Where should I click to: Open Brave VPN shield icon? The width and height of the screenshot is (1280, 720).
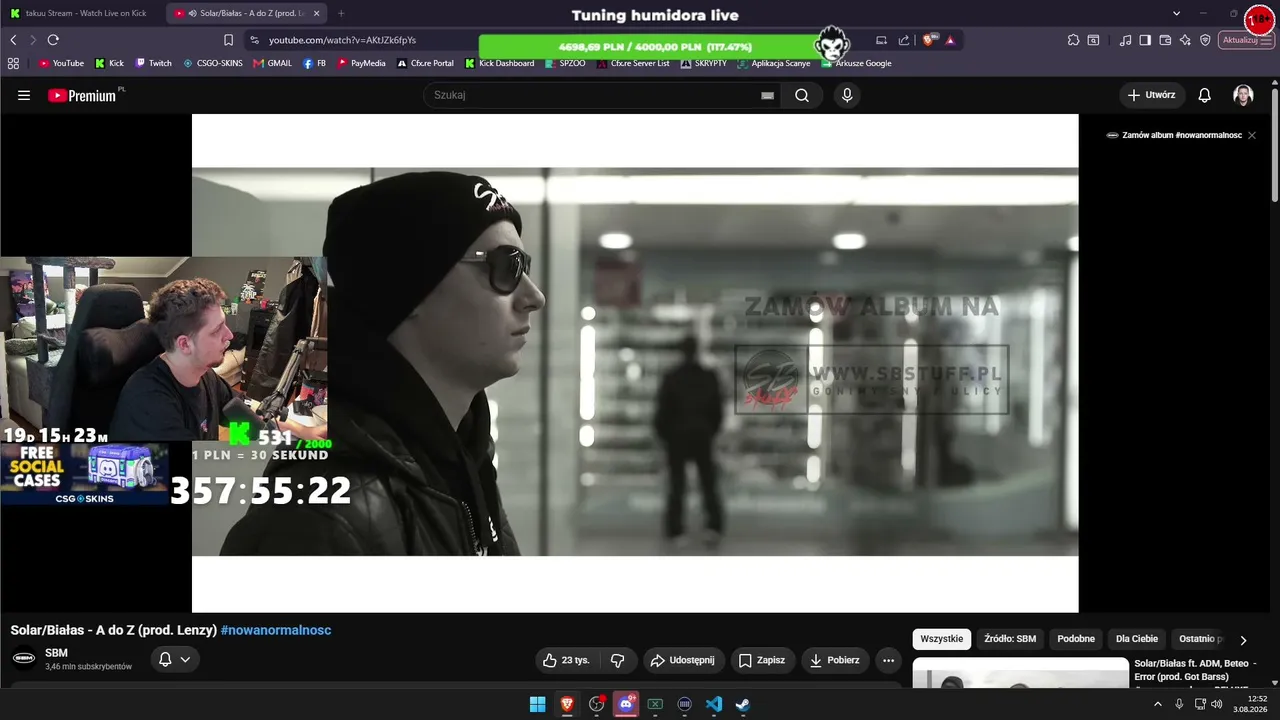[x=1205, y=40]
